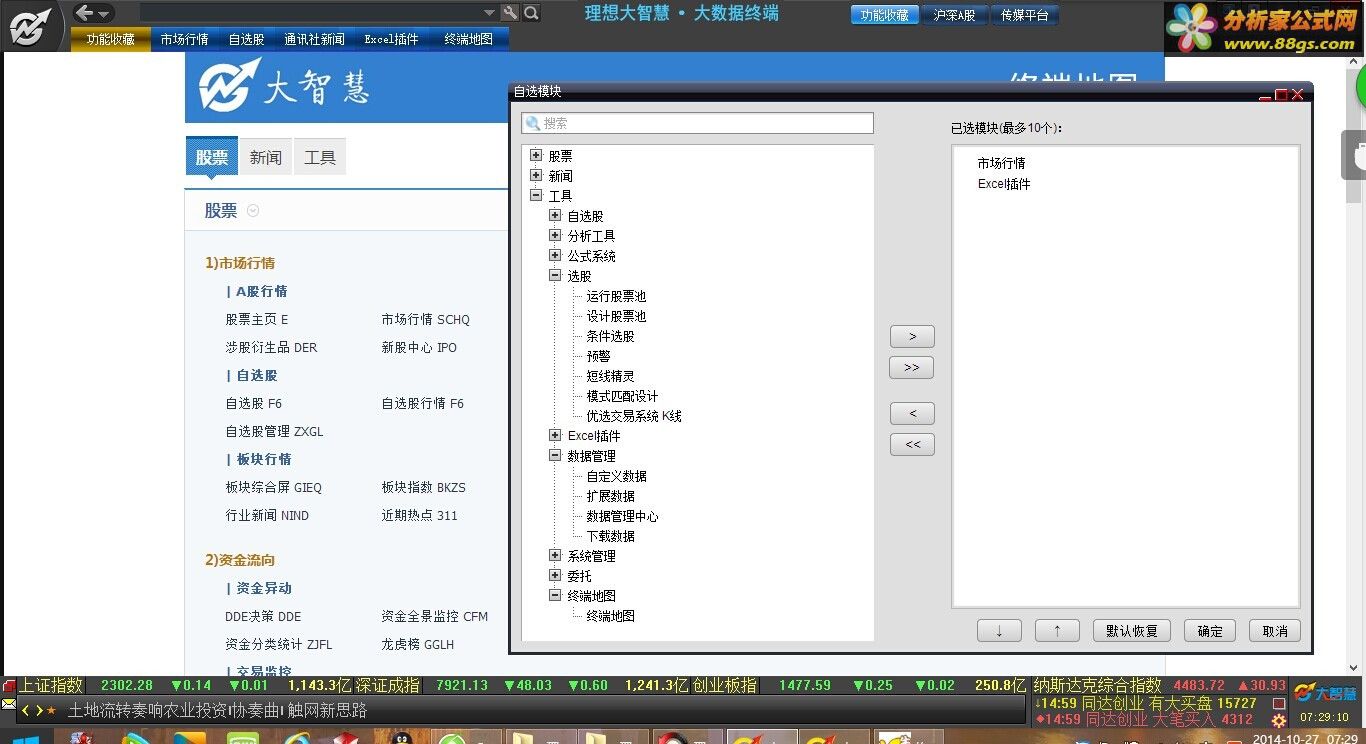This screenshot has height=744, width=1366.
Task: Open the 股票主页 E link
Action: pyautogui.click(x=257, y=320)
